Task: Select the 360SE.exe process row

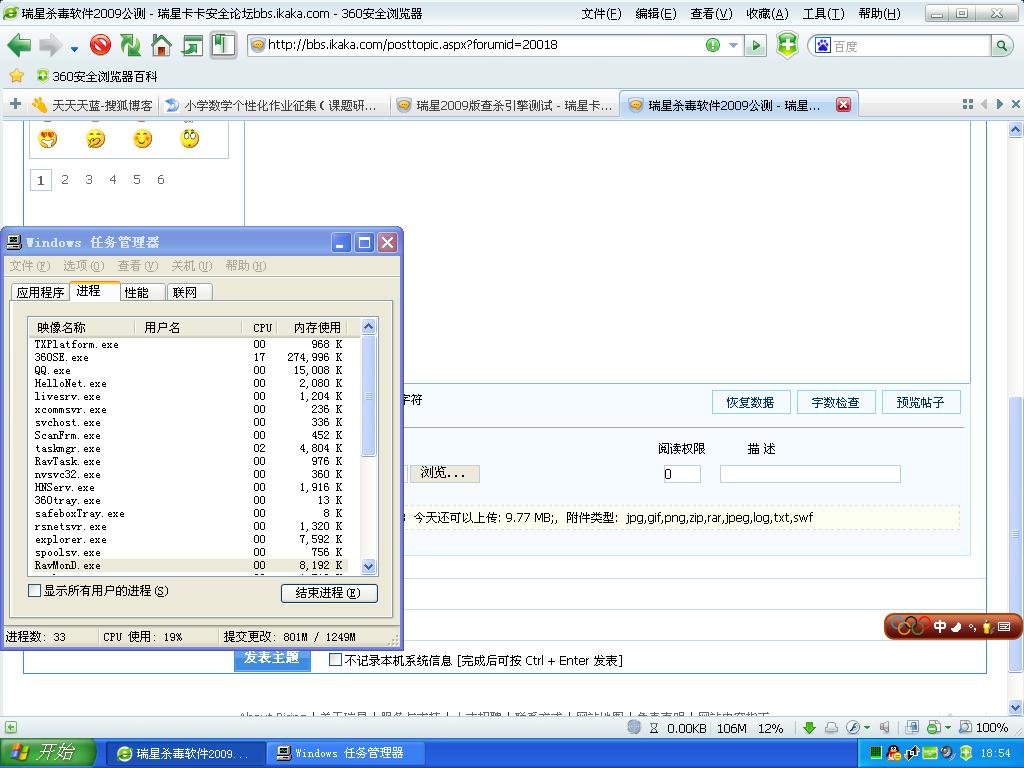Action: click(x=189, y=357)
